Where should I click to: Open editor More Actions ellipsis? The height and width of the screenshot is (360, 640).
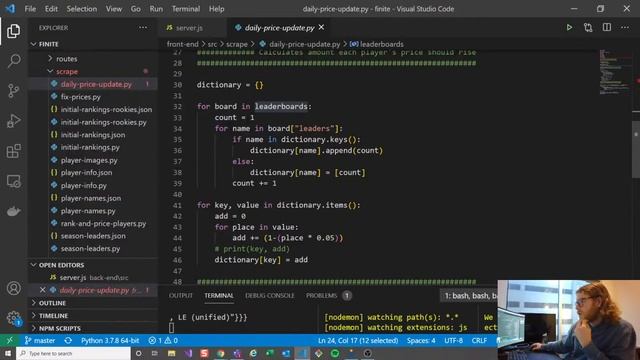pos(625,27)
